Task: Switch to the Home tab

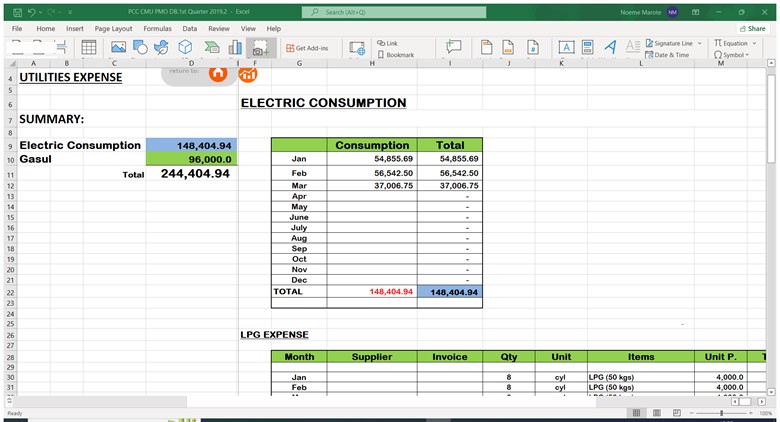Action: point(45,28)
